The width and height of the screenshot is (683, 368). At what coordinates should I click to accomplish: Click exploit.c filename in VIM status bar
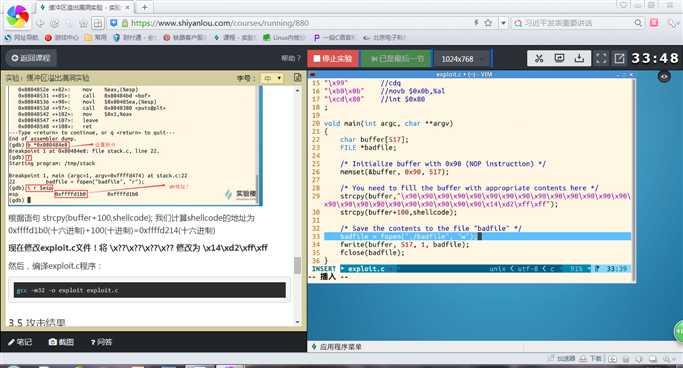[x=366, y=269]
